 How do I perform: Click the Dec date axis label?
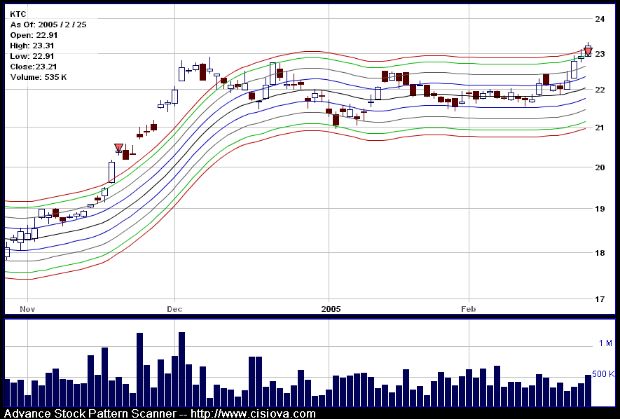click(174, 309)
